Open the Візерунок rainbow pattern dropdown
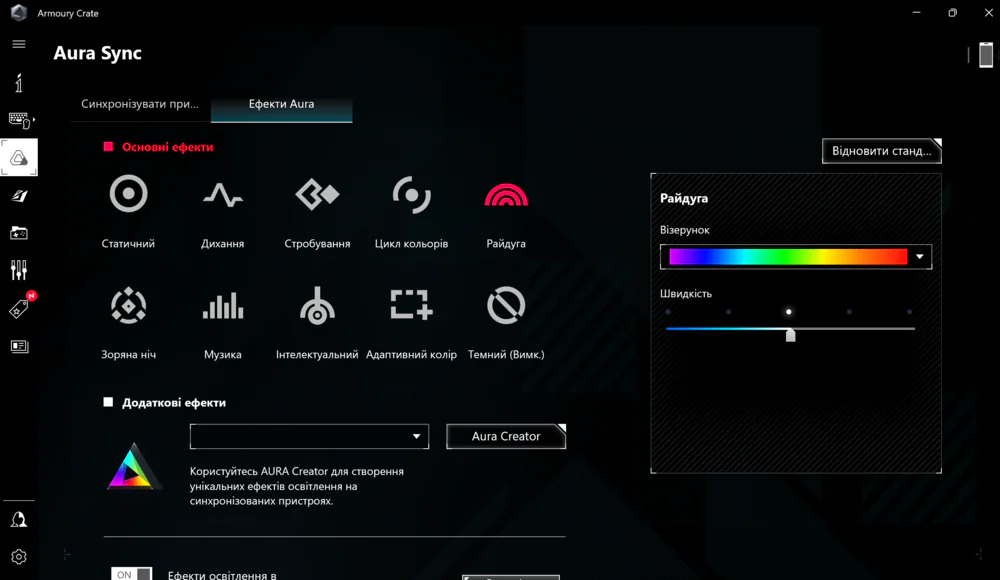1000x580 pixels. point(795,257)
